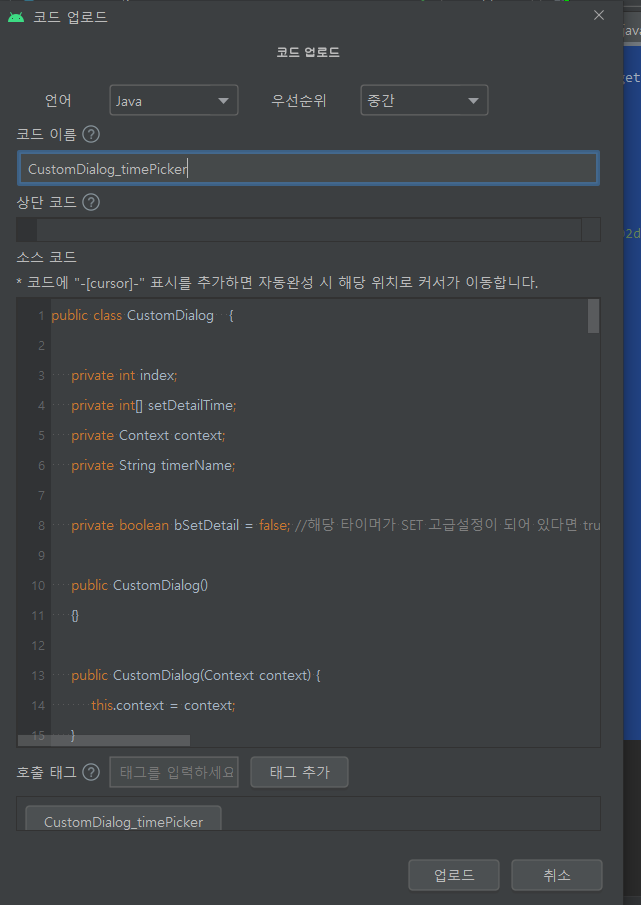Click the 우선순위 label
Viewport: 641px width, 905px height.
[299, 100]
